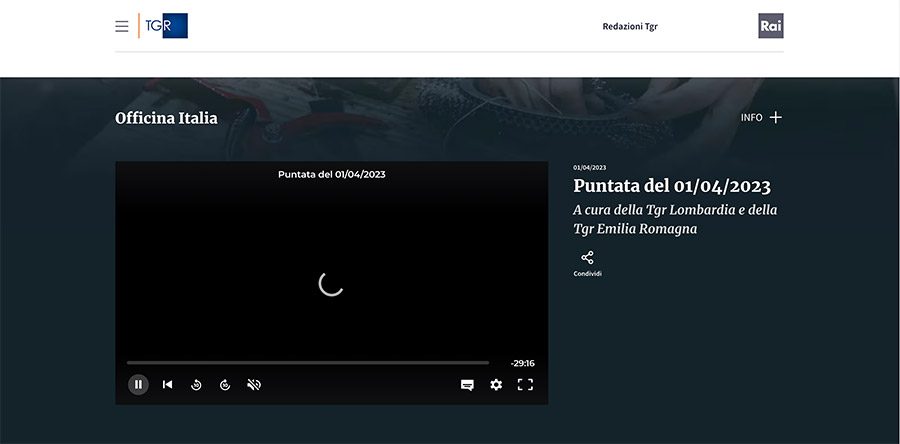Switch the video to fullscreen
900x444 pixels.
coord(525,385)
